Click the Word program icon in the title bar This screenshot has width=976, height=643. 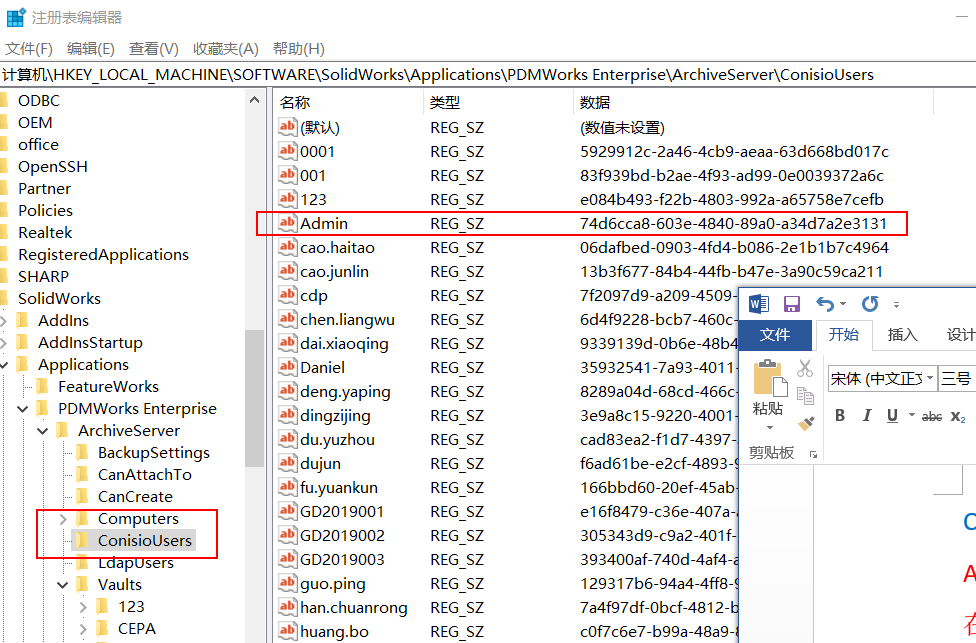(761, 304)
